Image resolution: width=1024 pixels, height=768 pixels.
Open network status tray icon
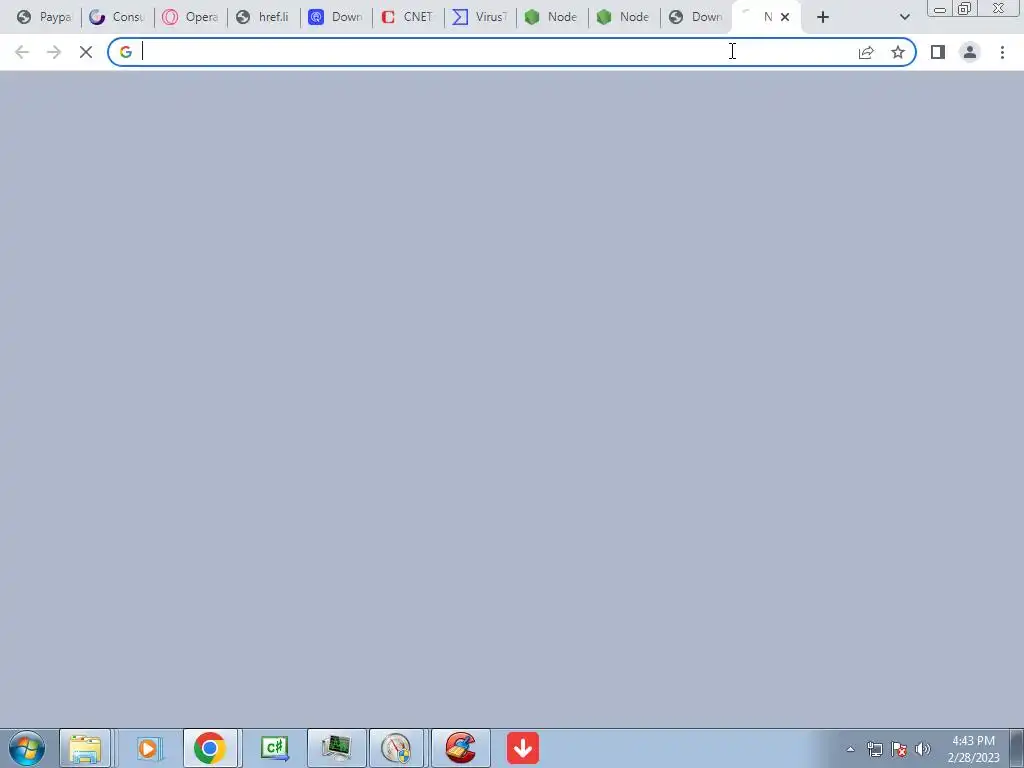(x=874, y=749)
